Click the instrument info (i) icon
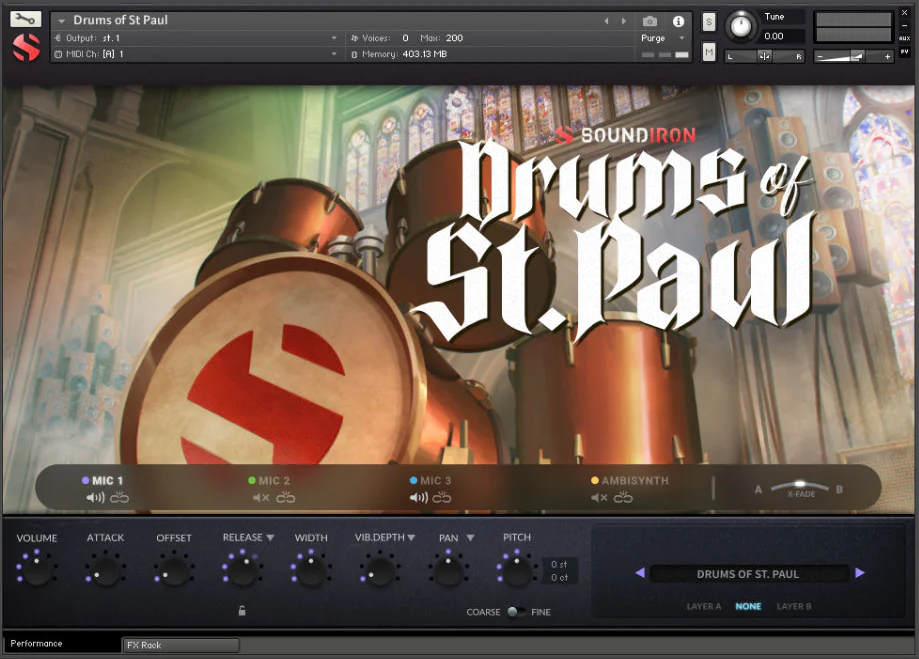919x659 pixels. (x=678, y=20)
